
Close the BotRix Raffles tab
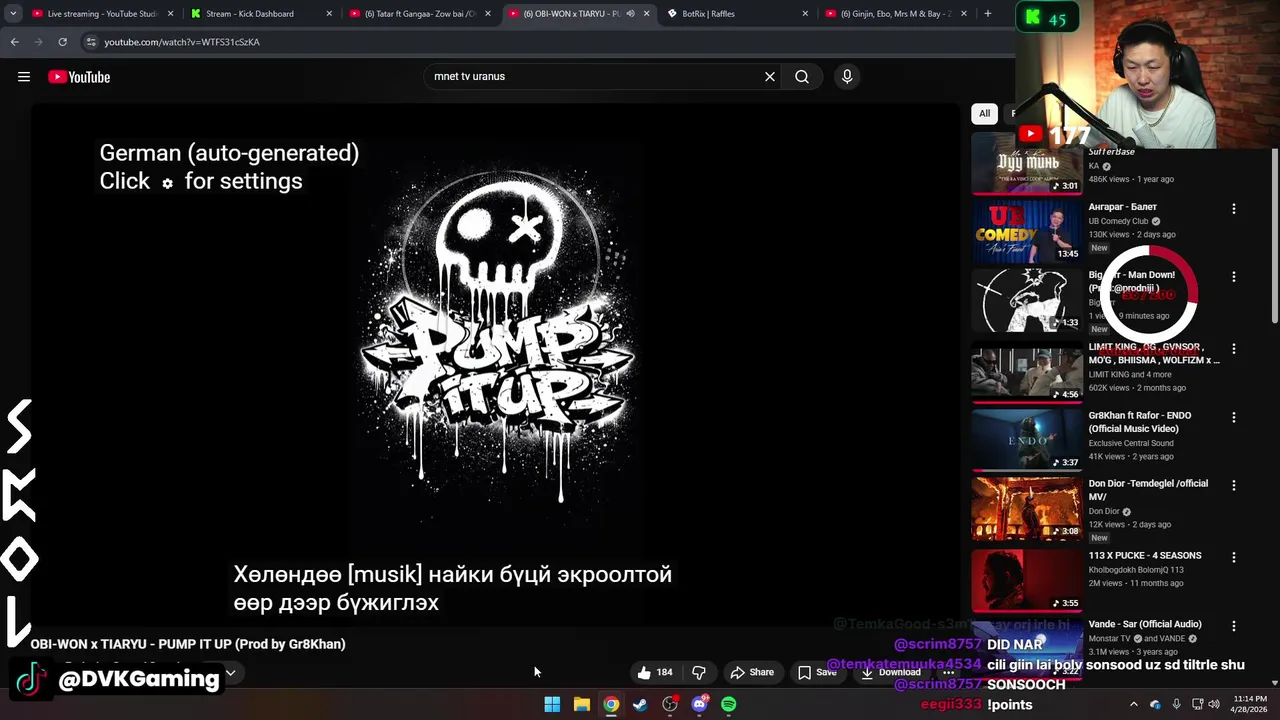click(805, 14)
